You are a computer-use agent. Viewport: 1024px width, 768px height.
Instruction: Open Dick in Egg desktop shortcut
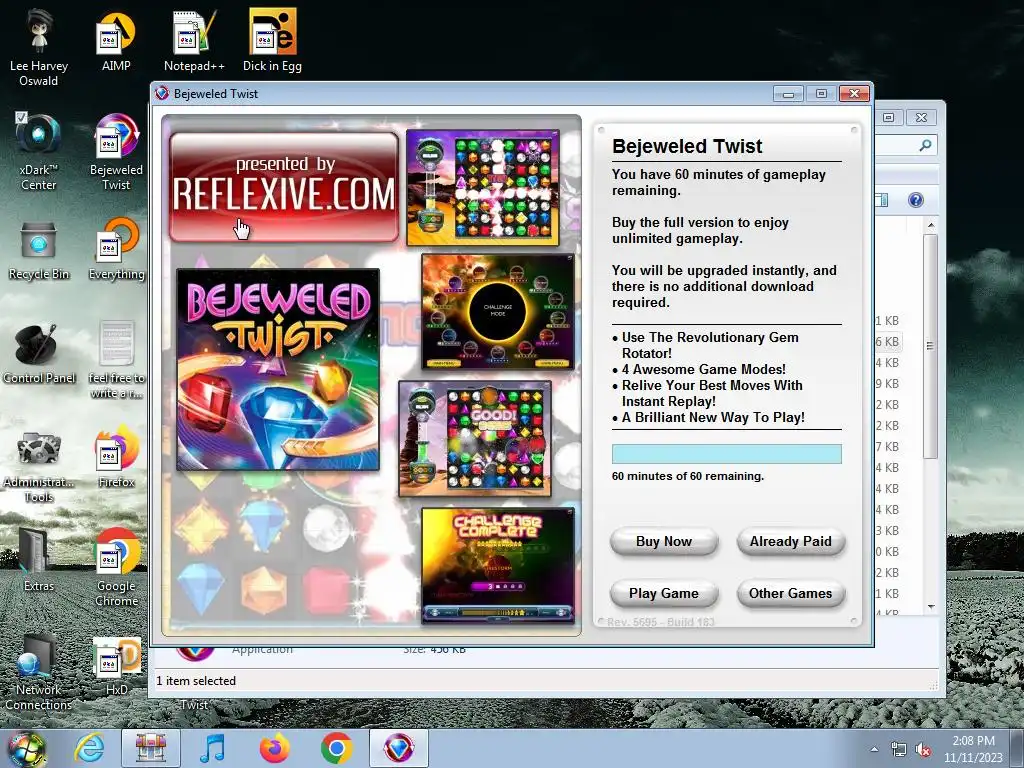pos(272,42)
